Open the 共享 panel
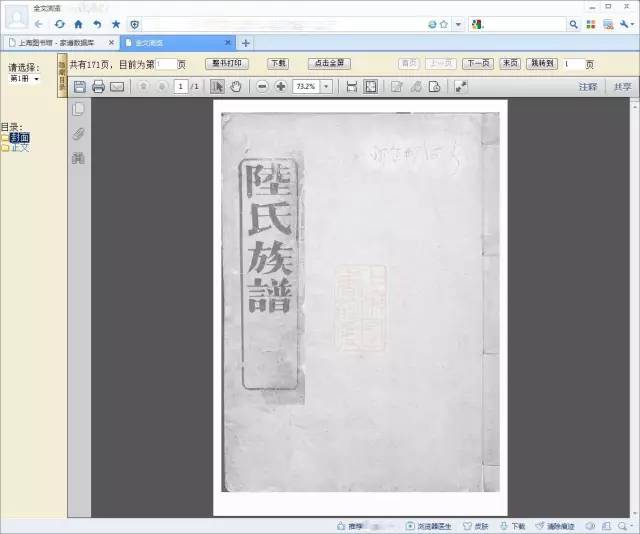The image size is (640, 534). (x=622, y=87)
